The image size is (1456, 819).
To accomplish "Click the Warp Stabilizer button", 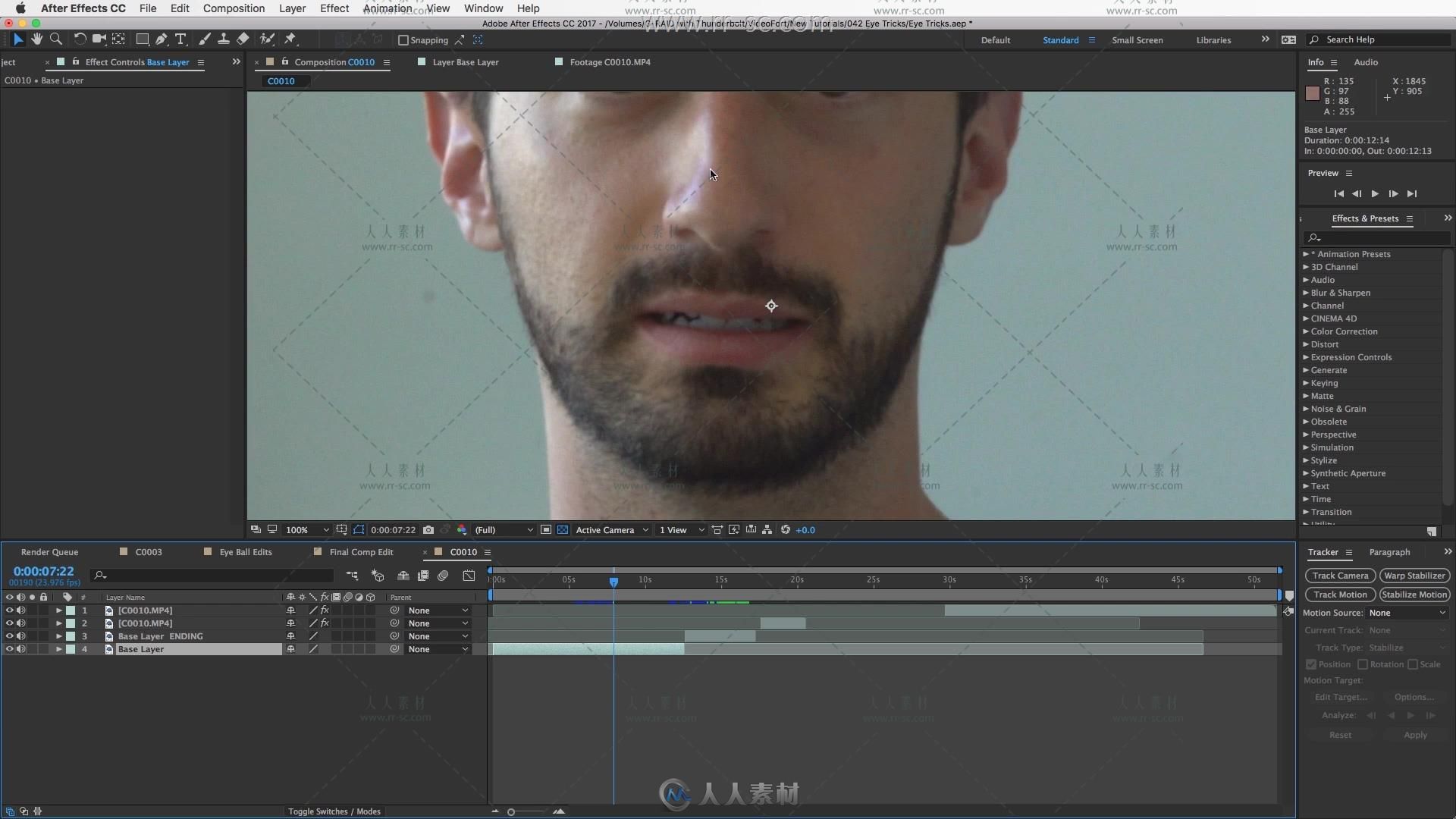I will click(x=1413, y=574).
